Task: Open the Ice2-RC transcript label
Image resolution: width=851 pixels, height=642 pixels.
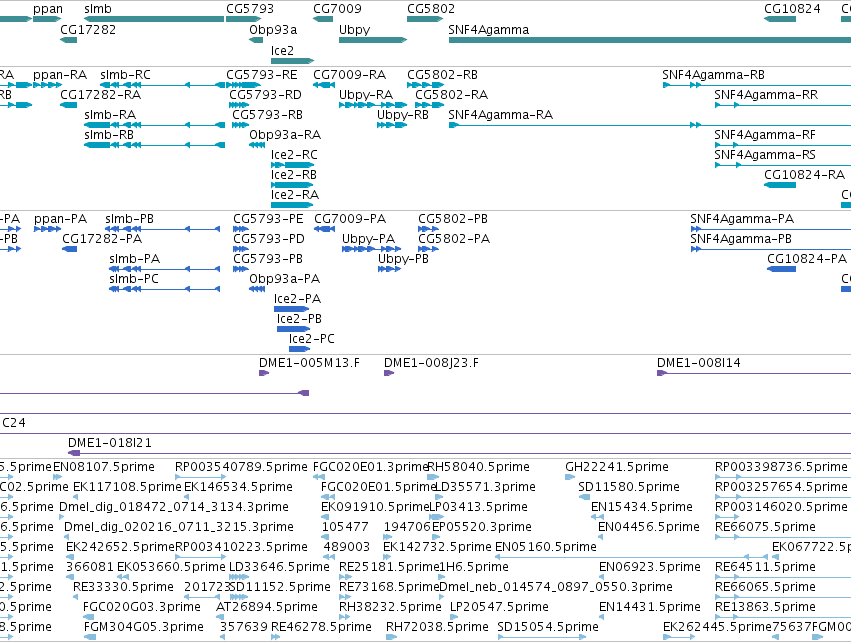Action: [x=294, y=155]
